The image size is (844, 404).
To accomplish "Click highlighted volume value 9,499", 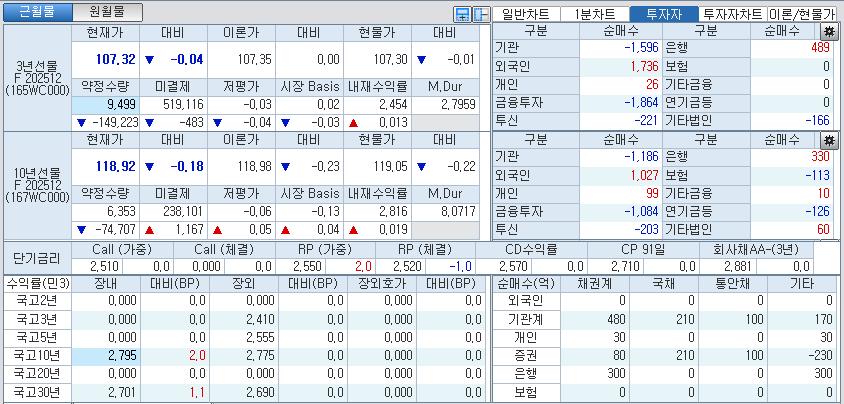I will (106, 104).
